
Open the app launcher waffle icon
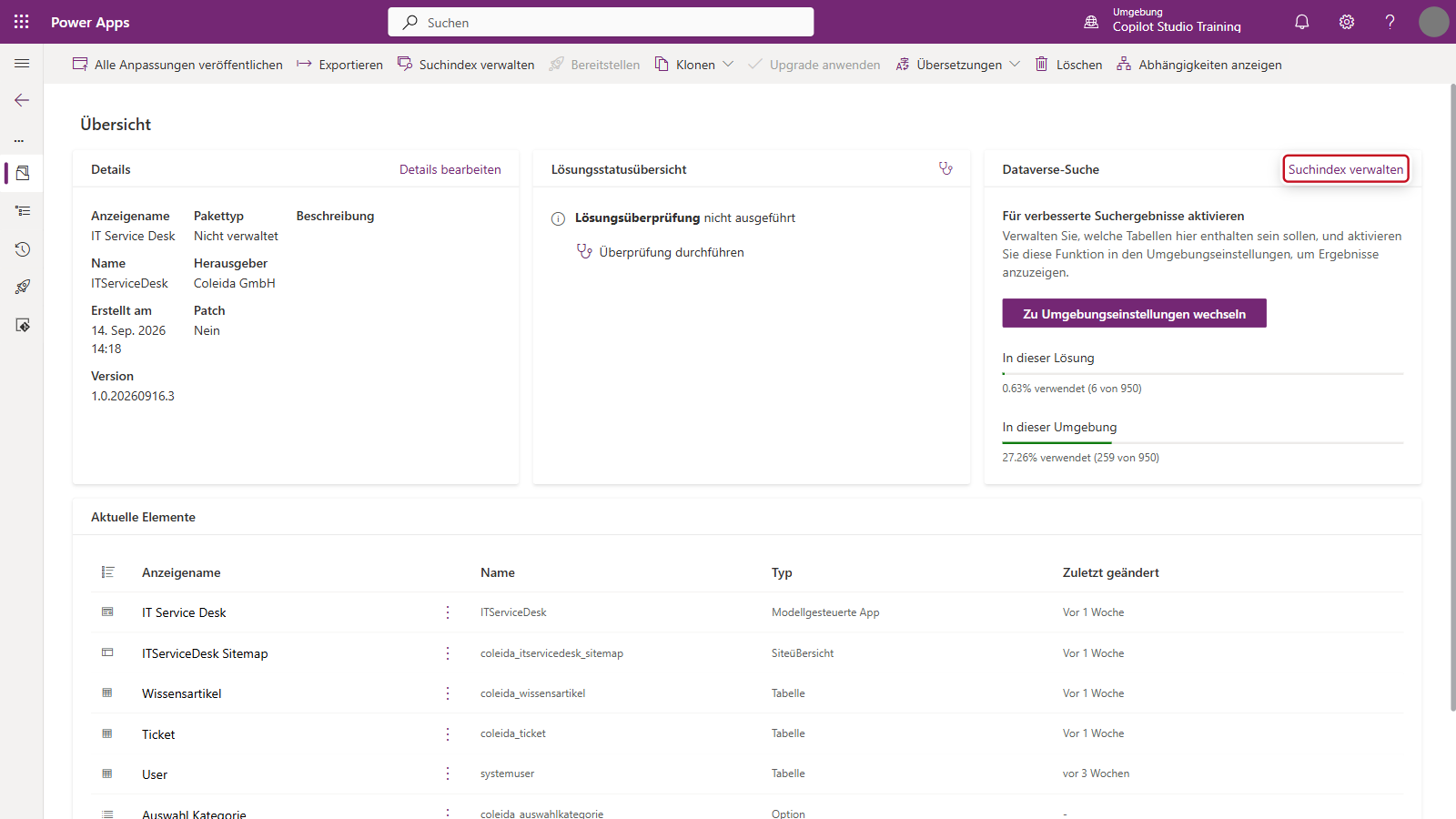tap(22, 22)
